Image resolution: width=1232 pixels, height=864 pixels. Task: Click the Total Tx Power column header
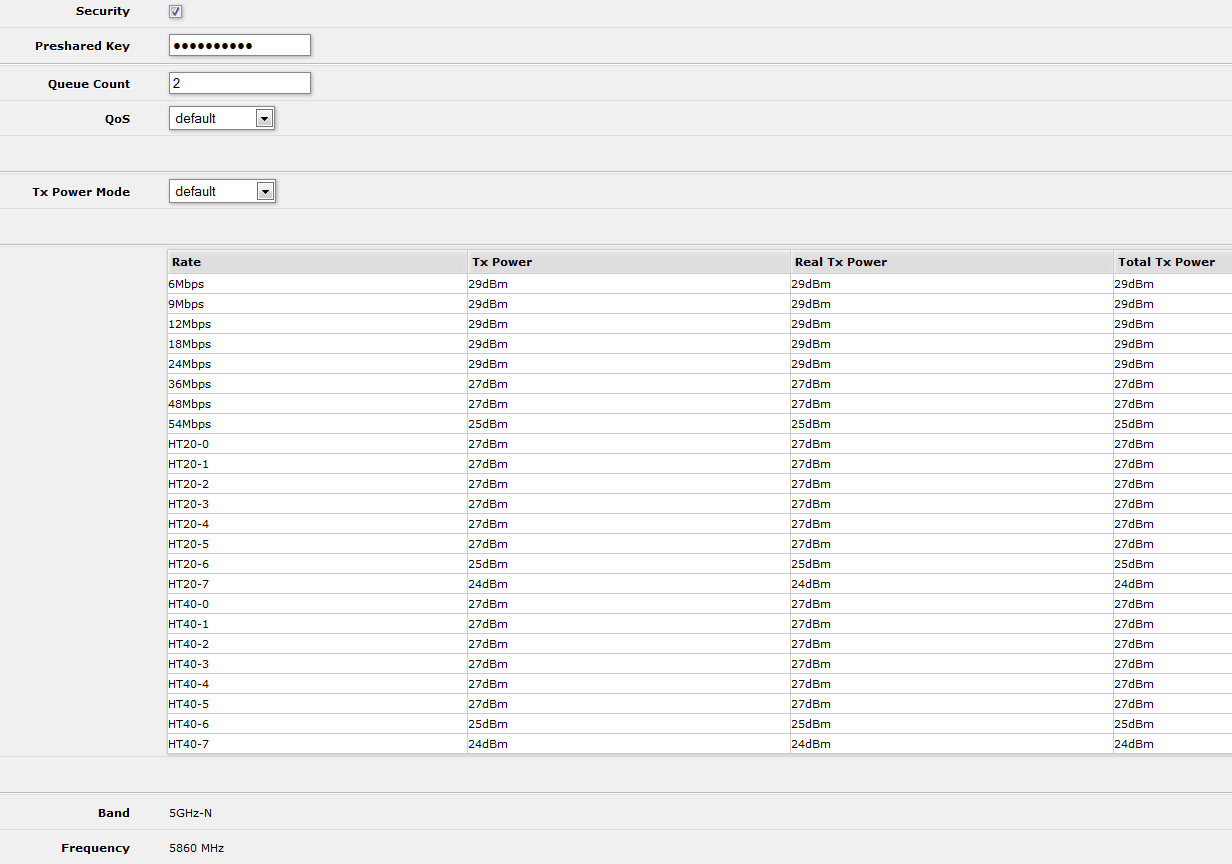click(x=1173, y=262)
